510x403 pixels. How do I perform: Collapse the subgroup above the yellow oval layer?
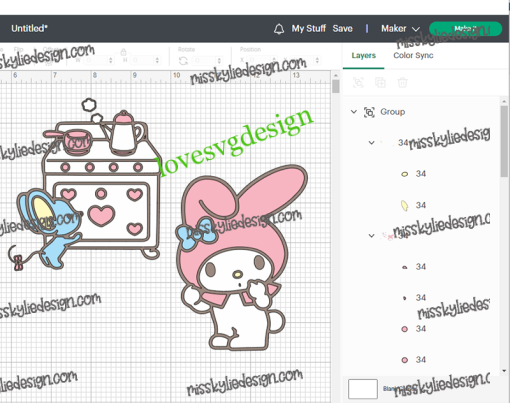tap(371, 143)
